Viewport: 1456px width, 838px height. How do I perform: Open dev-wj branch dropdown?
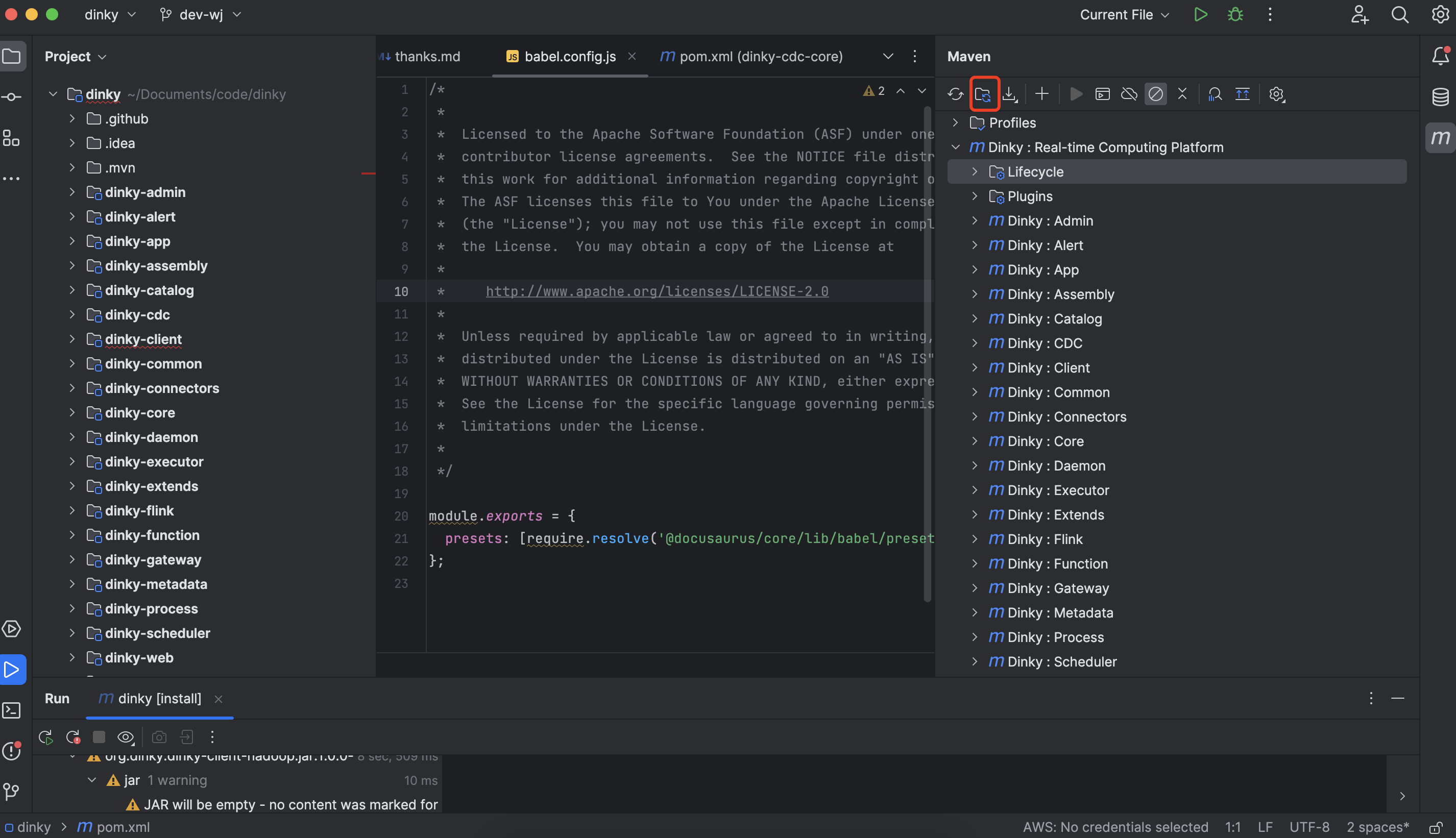[200, 15]
